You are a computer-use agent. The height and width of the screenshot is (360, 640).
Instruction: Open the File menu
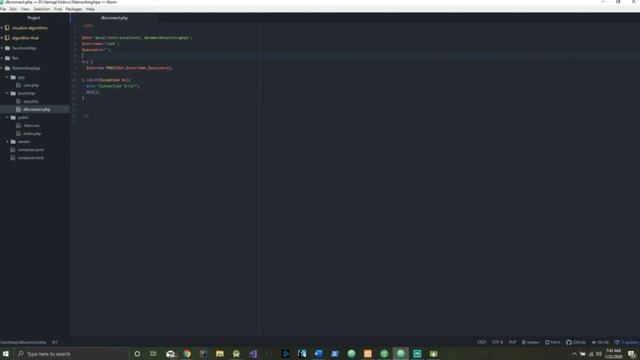pos(3,9)
